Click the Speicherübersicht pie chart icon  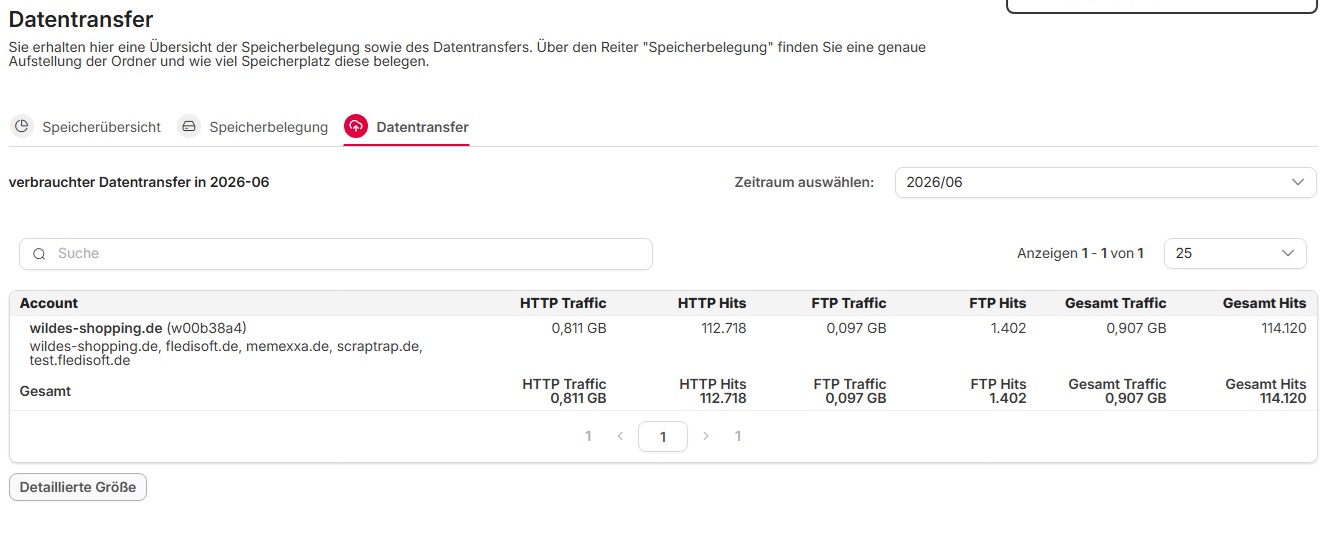pyautogui.click(x=21, y=126)
